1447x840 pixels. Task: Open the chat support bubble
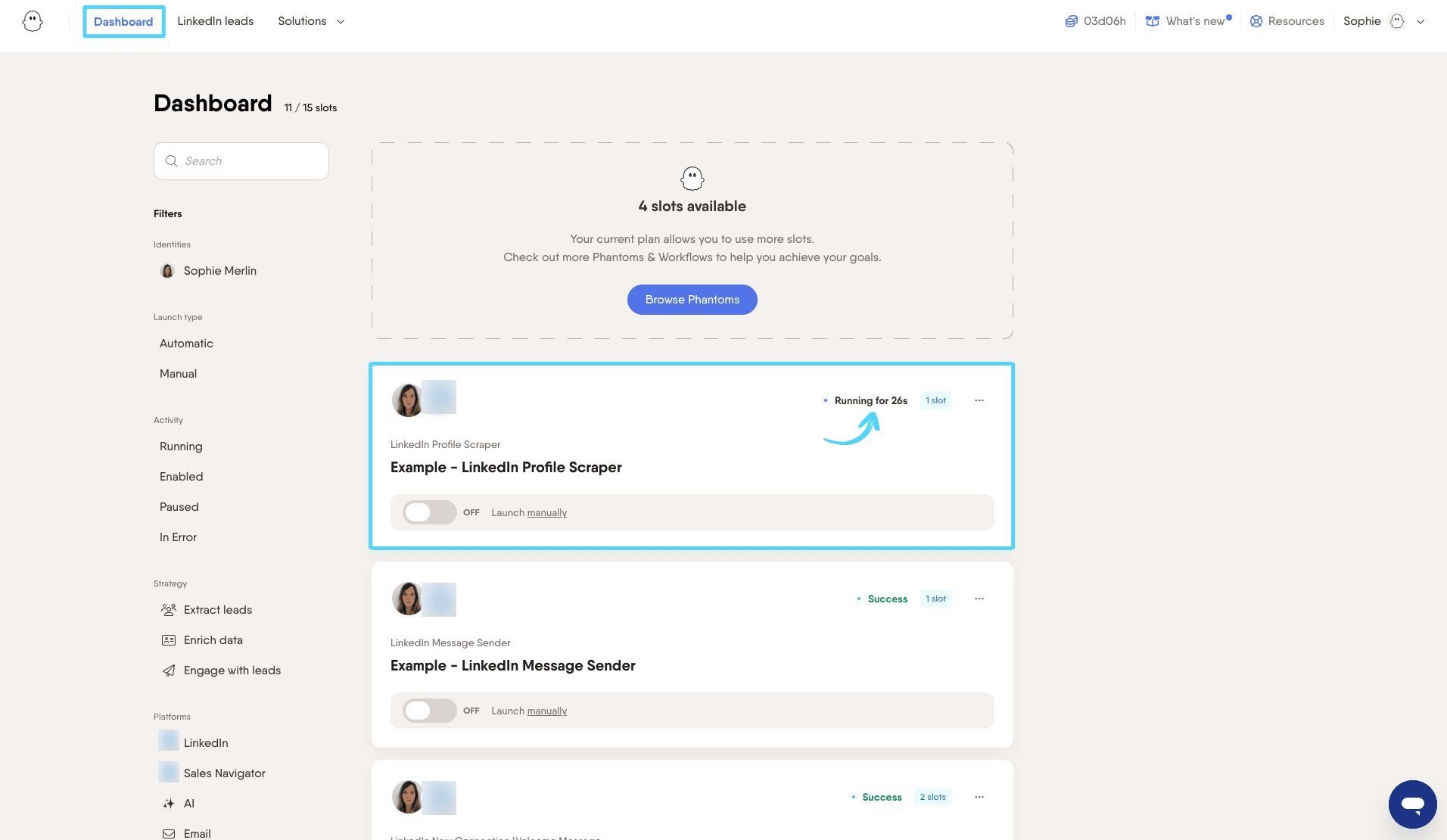(x=1412, y=804)
